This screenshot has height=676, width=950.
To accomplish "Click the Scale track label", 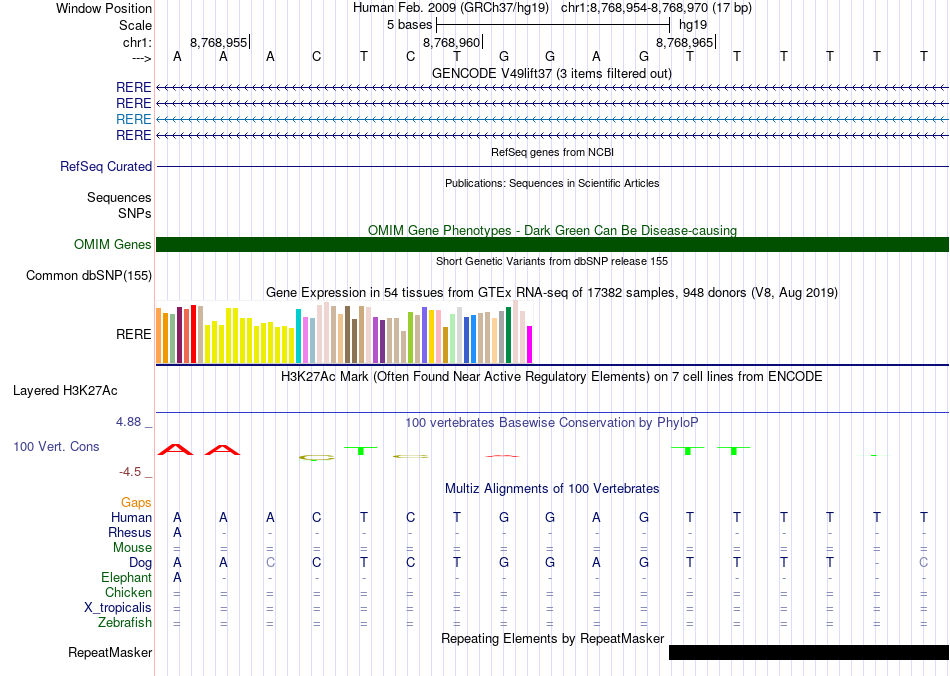I will pyautogui.click(x=135, y=25).
